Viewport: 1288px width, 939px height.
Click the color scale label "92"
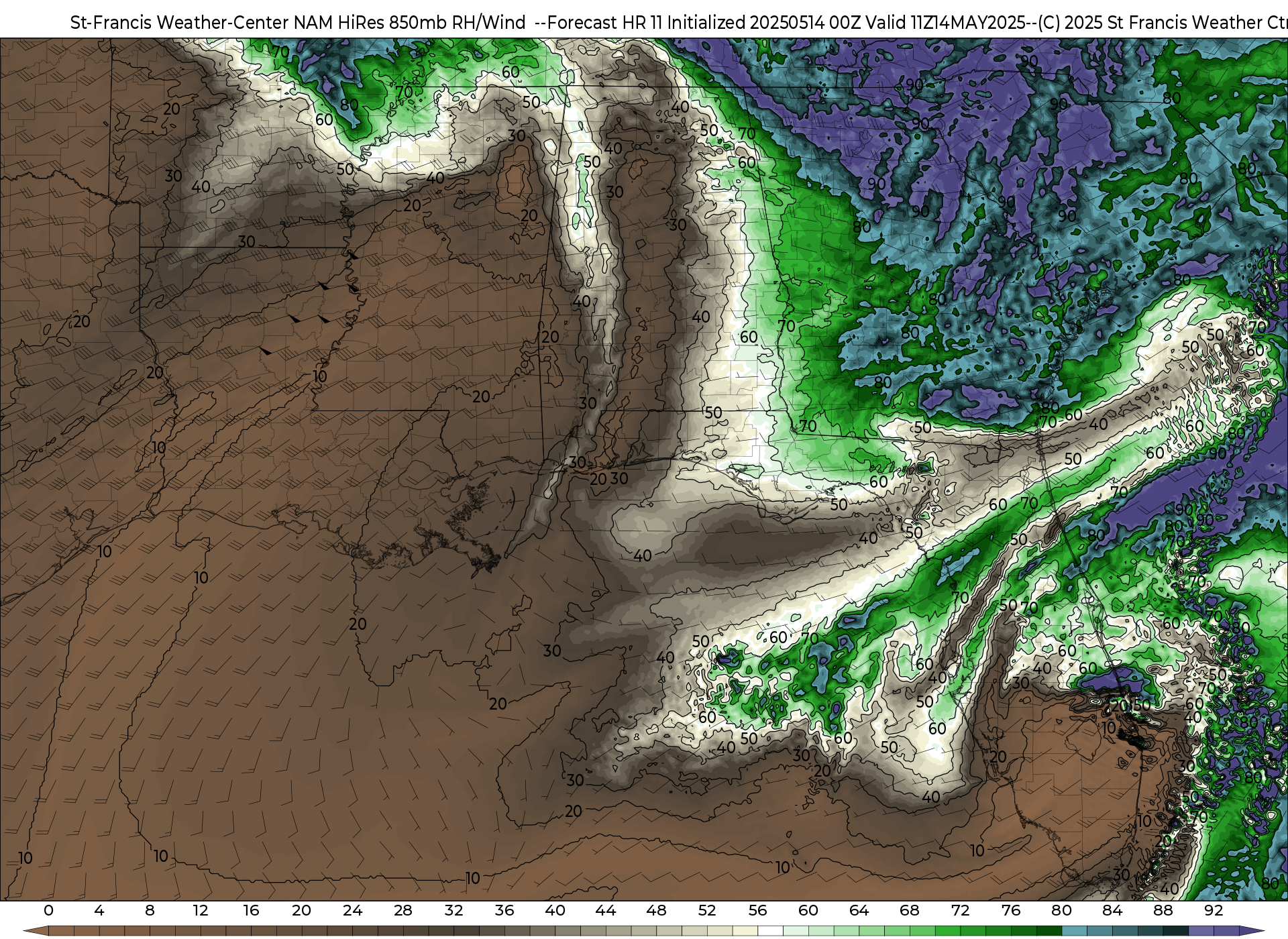[x=1214, y=910]
